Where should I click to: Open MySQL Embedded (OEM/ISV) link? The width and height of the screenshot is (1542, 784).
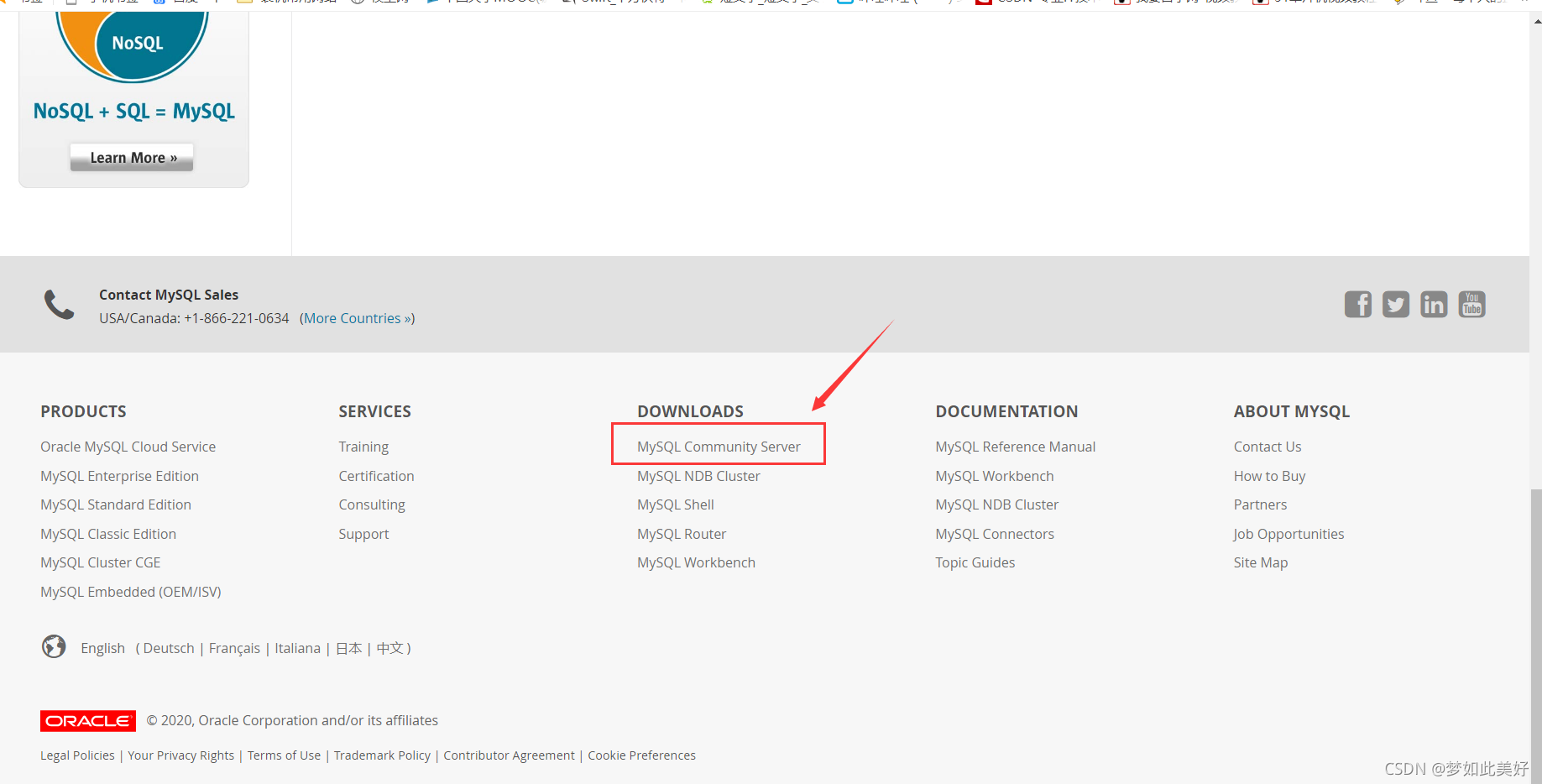pyautogui.click(x=131, y=592)
